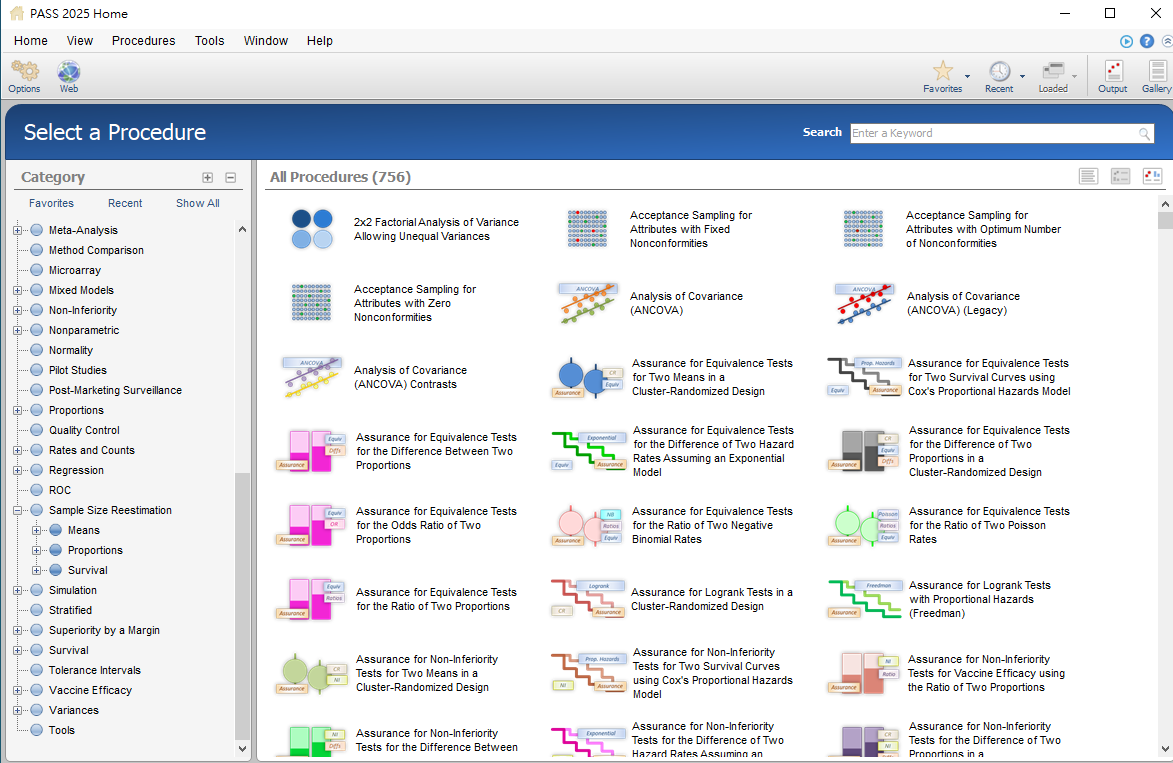Open Assurance Logrank Tests Freedman icon
This screenshot has width=1173, height=763.
coord(865,599)
